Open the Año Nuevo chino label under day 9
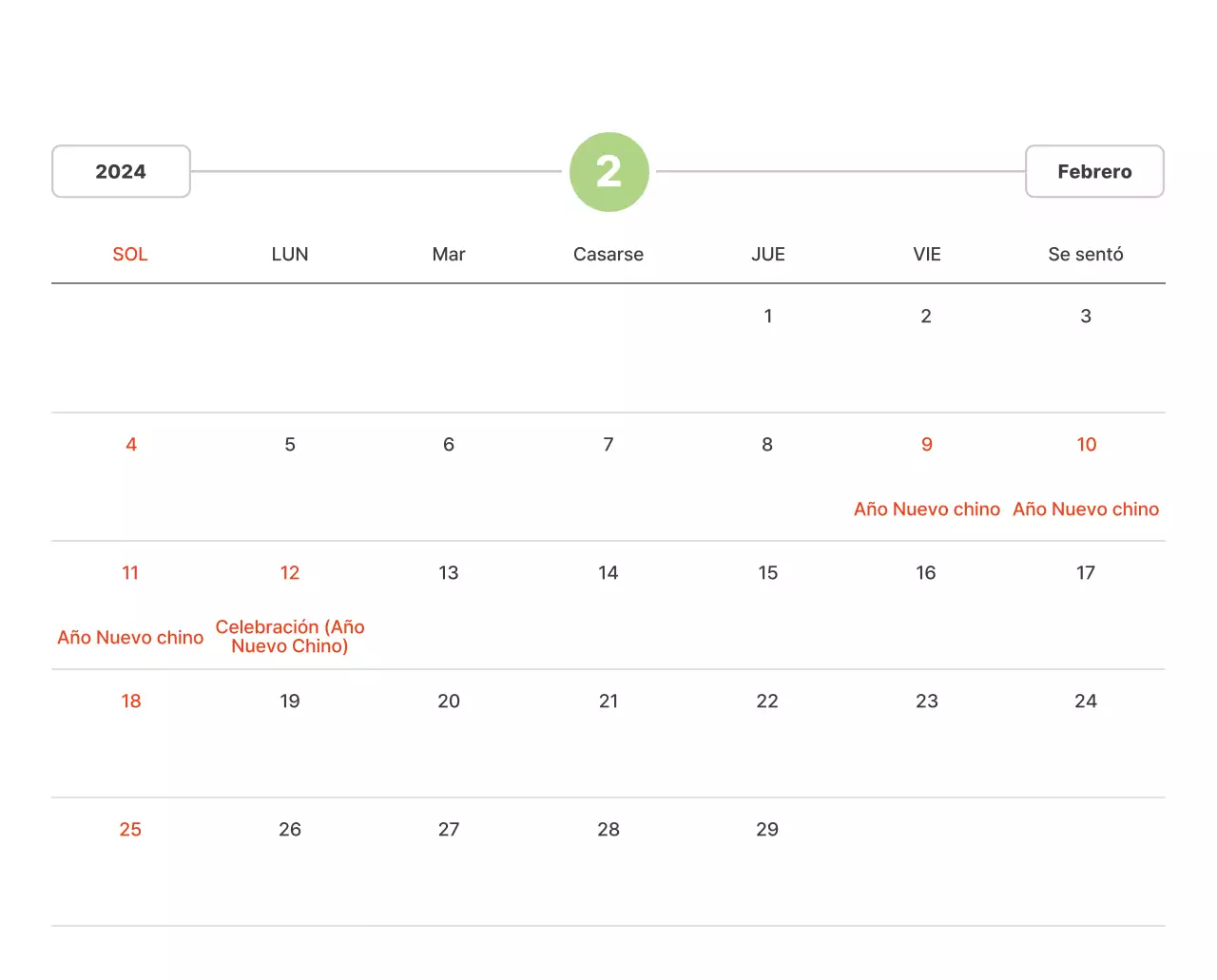The image size is (1217, 980). pyautogui.click(x=927, y=509)
